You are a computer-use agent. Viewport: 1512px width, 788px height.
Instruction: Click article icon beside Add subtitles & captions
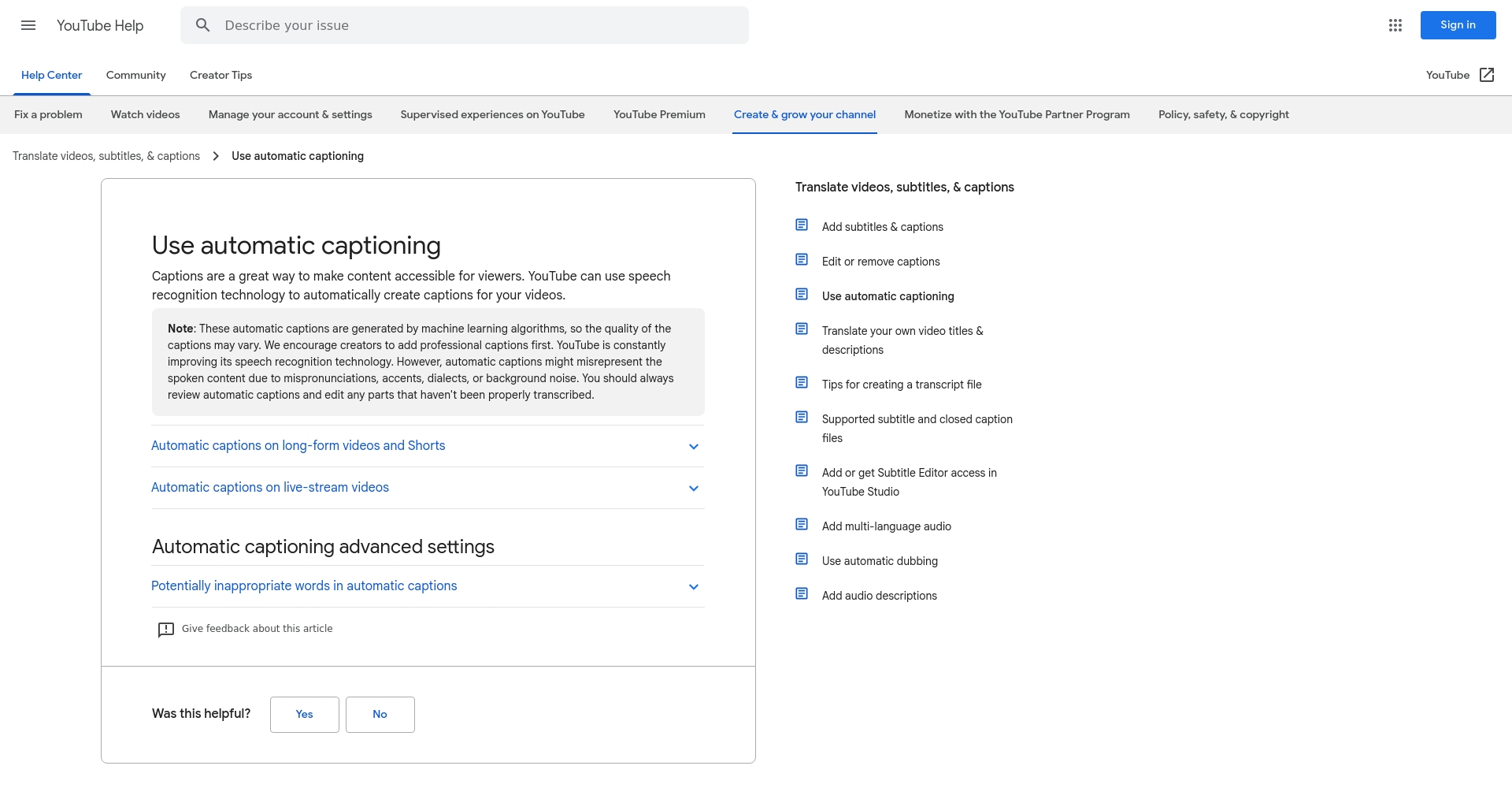[x=802, y=225]
